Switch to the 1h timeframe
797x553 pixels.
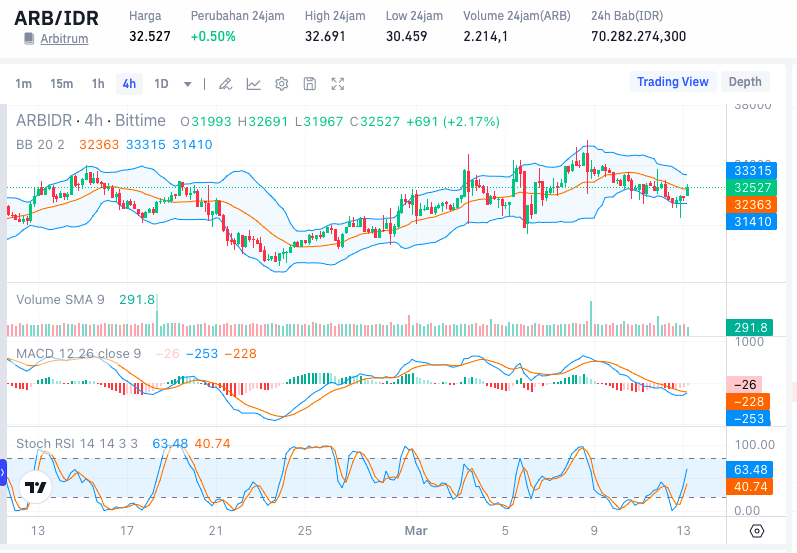point(98,84)
